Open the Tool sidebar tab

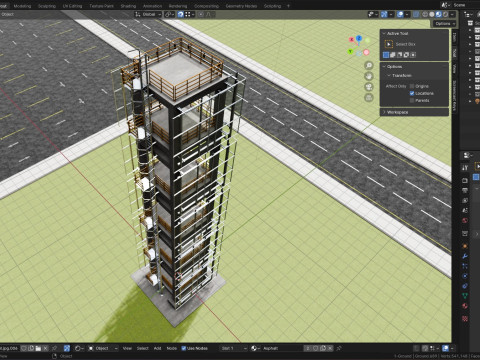pos(455,53)
